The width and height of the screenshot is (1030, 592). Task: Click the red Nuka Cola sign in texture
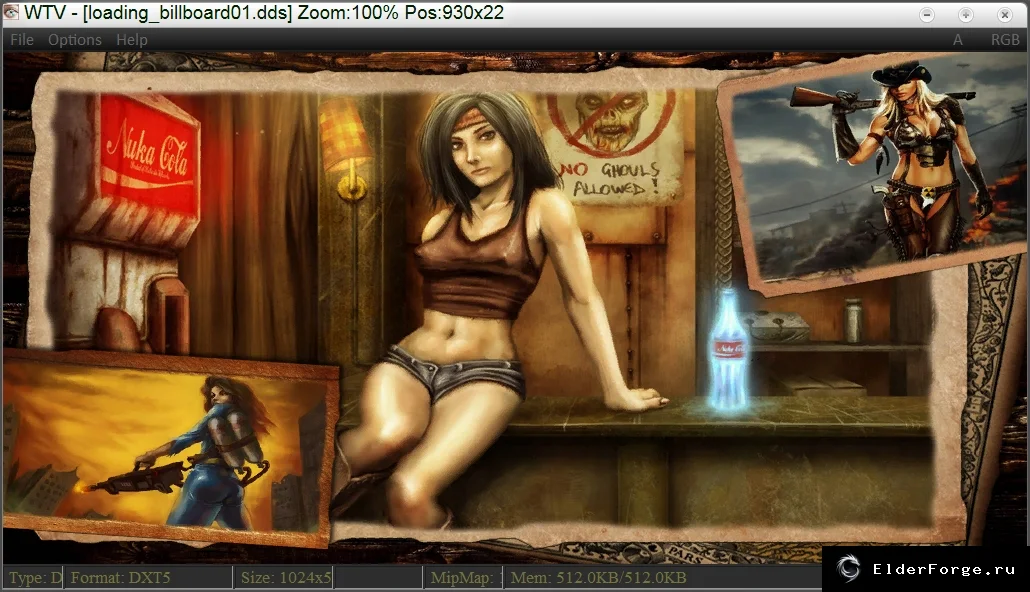pyautogui.click(x=150, y=158)
